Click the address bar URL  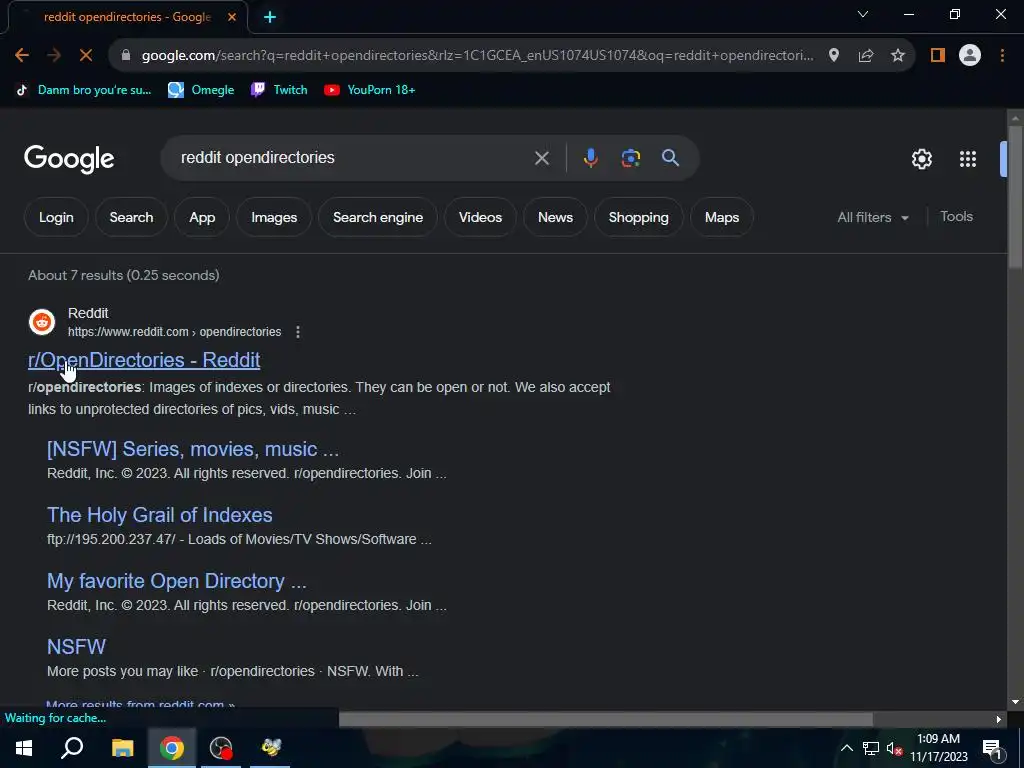tap(478, 56)
